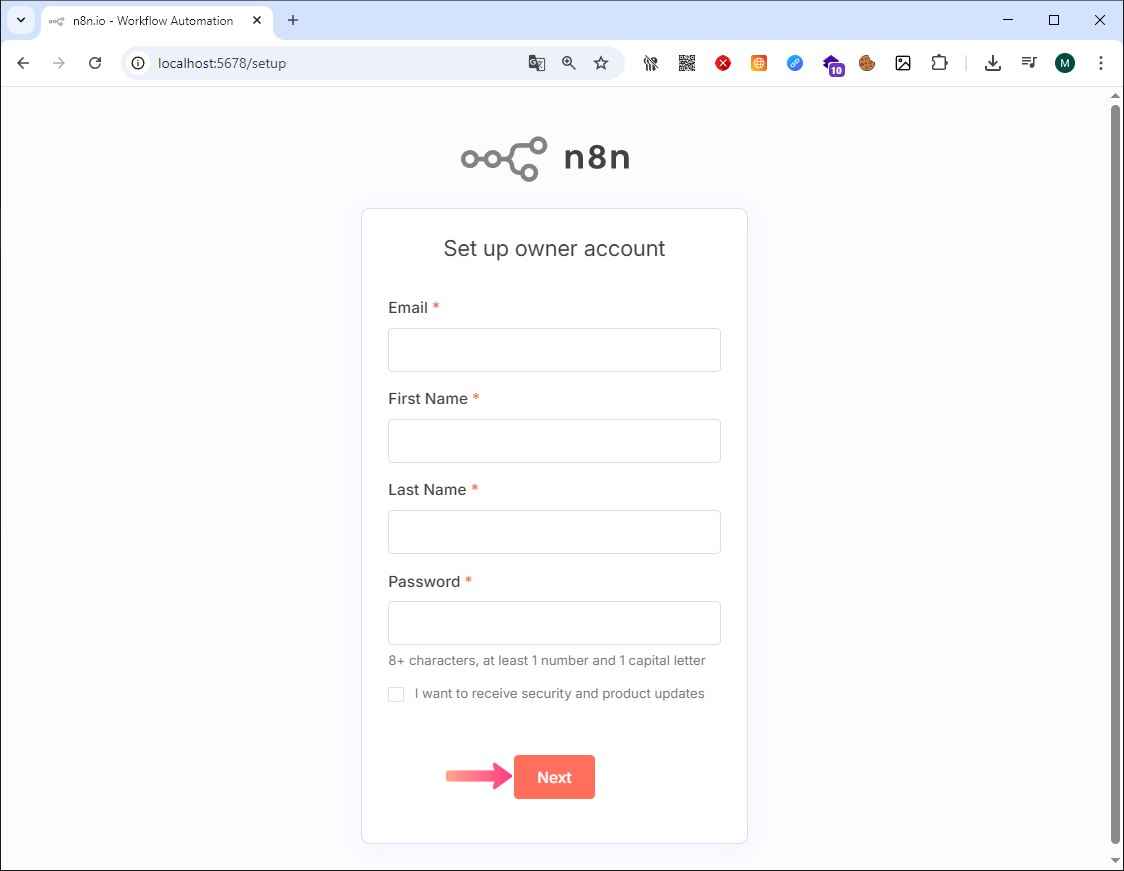Open the QR code extension icon
Viewport: 1124px width, 871px height.
pos(687,63)
